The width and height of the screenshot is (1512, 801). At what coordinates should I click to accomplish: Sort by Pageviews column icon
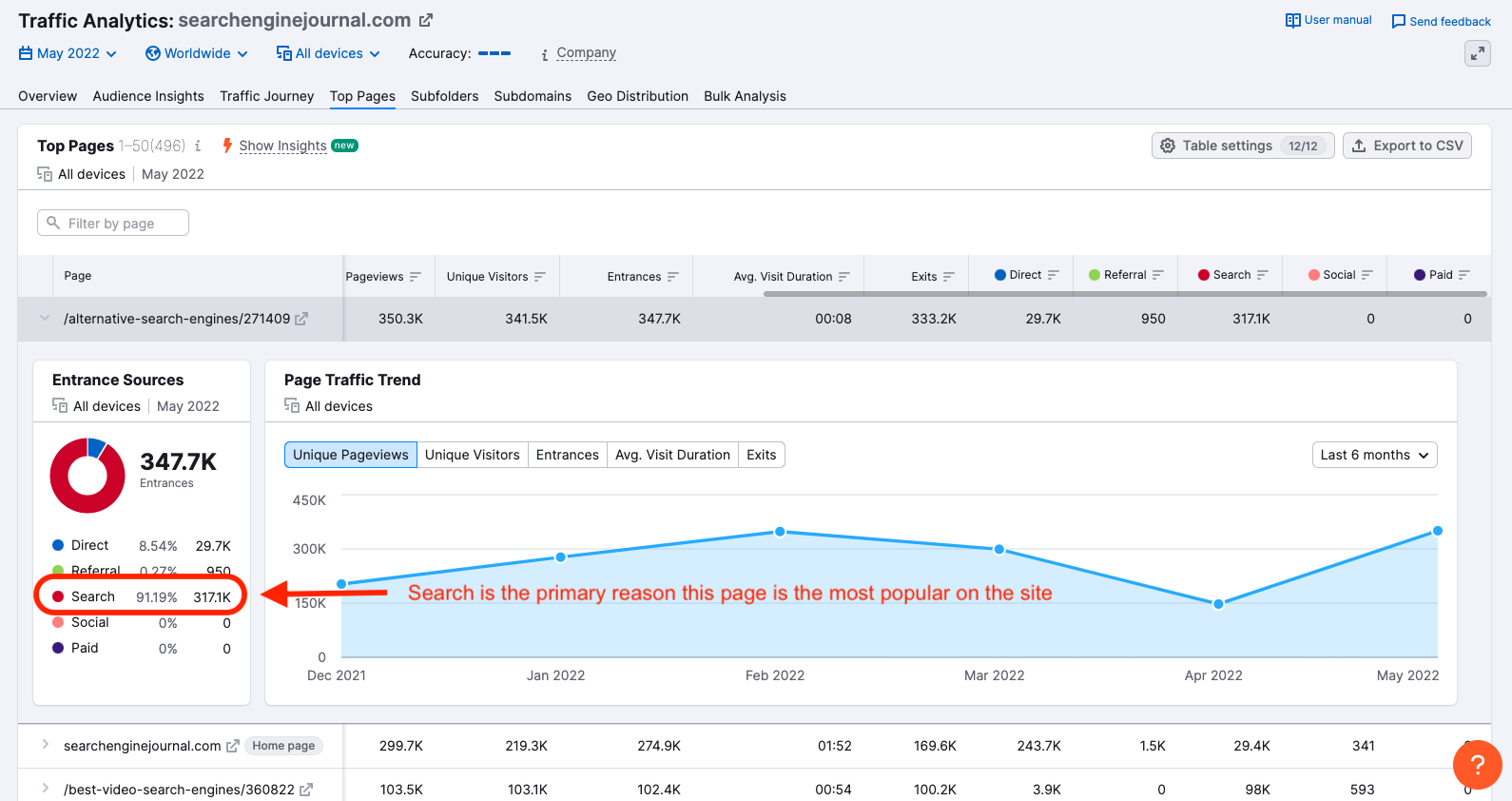click(415, 277)
